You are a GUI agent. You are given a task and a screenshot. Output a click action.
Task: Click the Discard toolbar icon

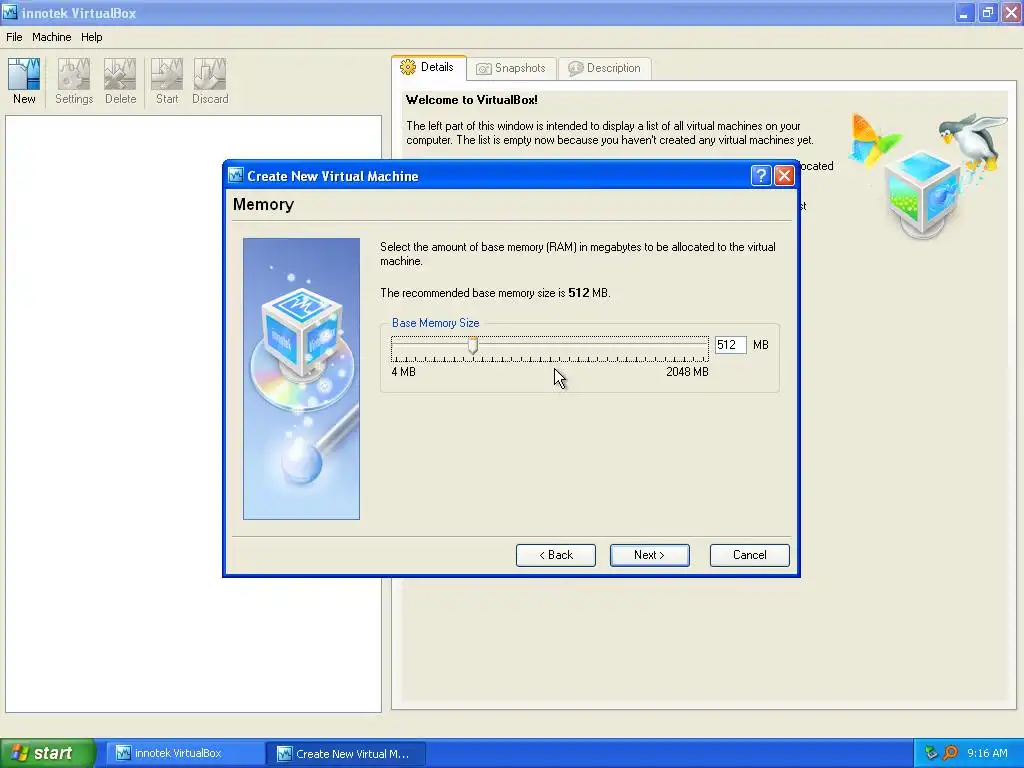(210, 81)
